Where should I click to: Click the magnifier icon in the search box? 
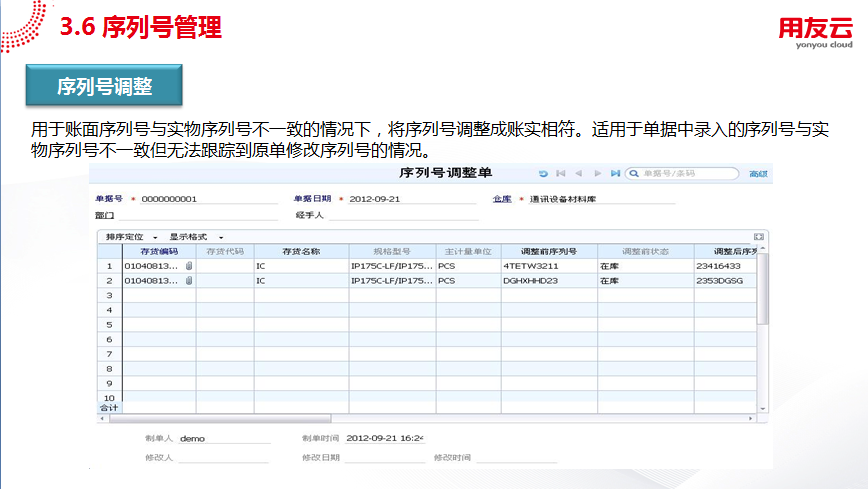point(634,174)
